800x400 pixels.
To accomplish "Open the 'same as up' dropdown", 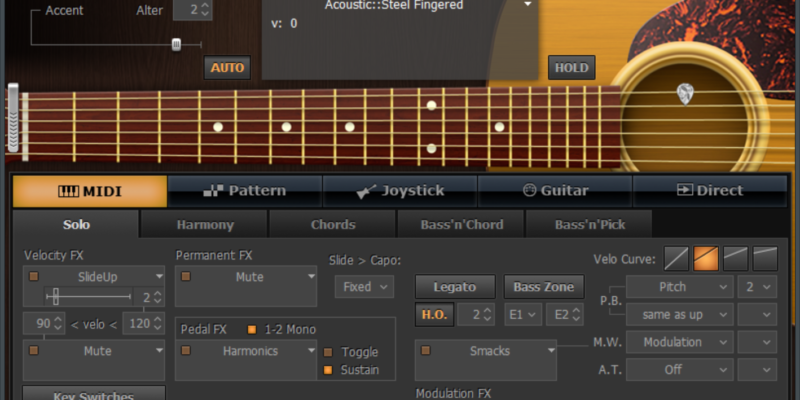I will (680, 315).
